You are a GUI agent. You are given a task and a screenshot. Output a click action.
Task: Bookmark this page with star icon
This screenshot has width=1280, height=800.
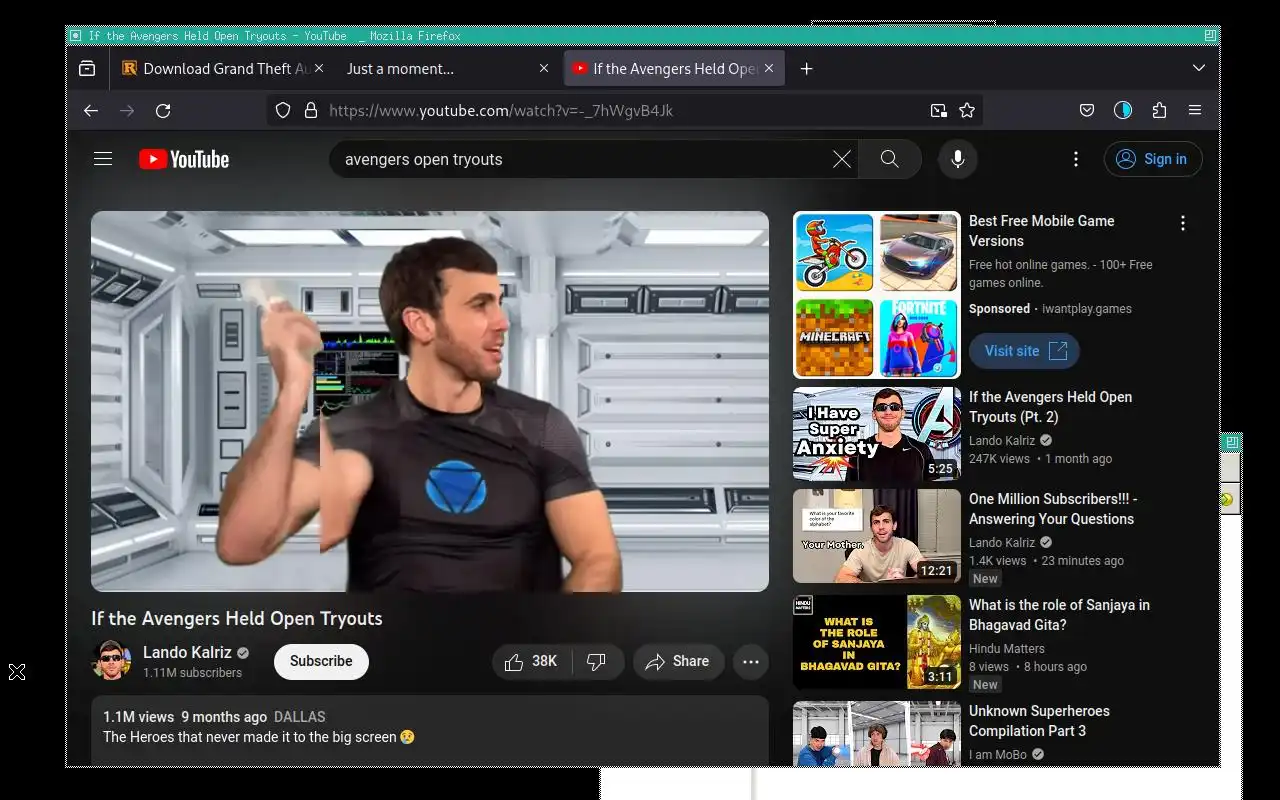(x=967, y=111)
